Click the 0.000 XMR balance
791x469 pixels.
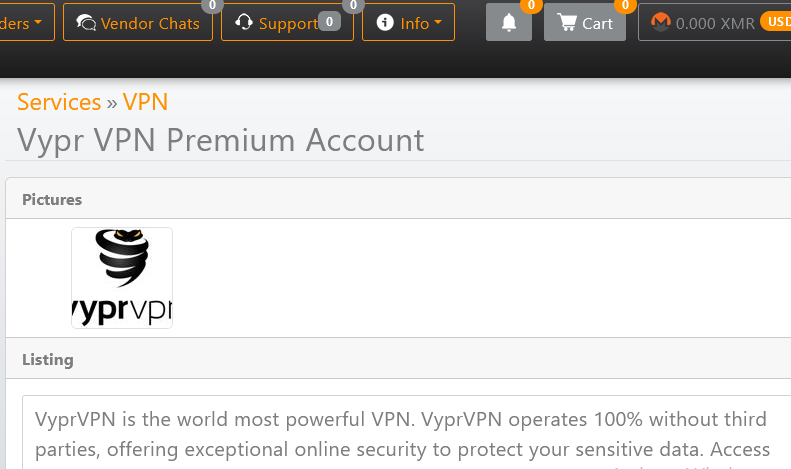(x=715, y=23)
